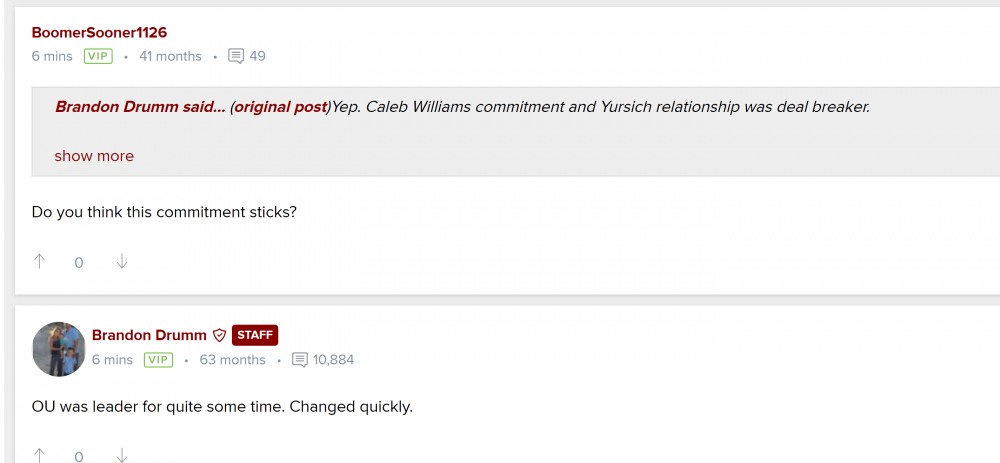Follow the original post link in quote
This screenshot has height=463, width=1000.
[x=281, y=107]
